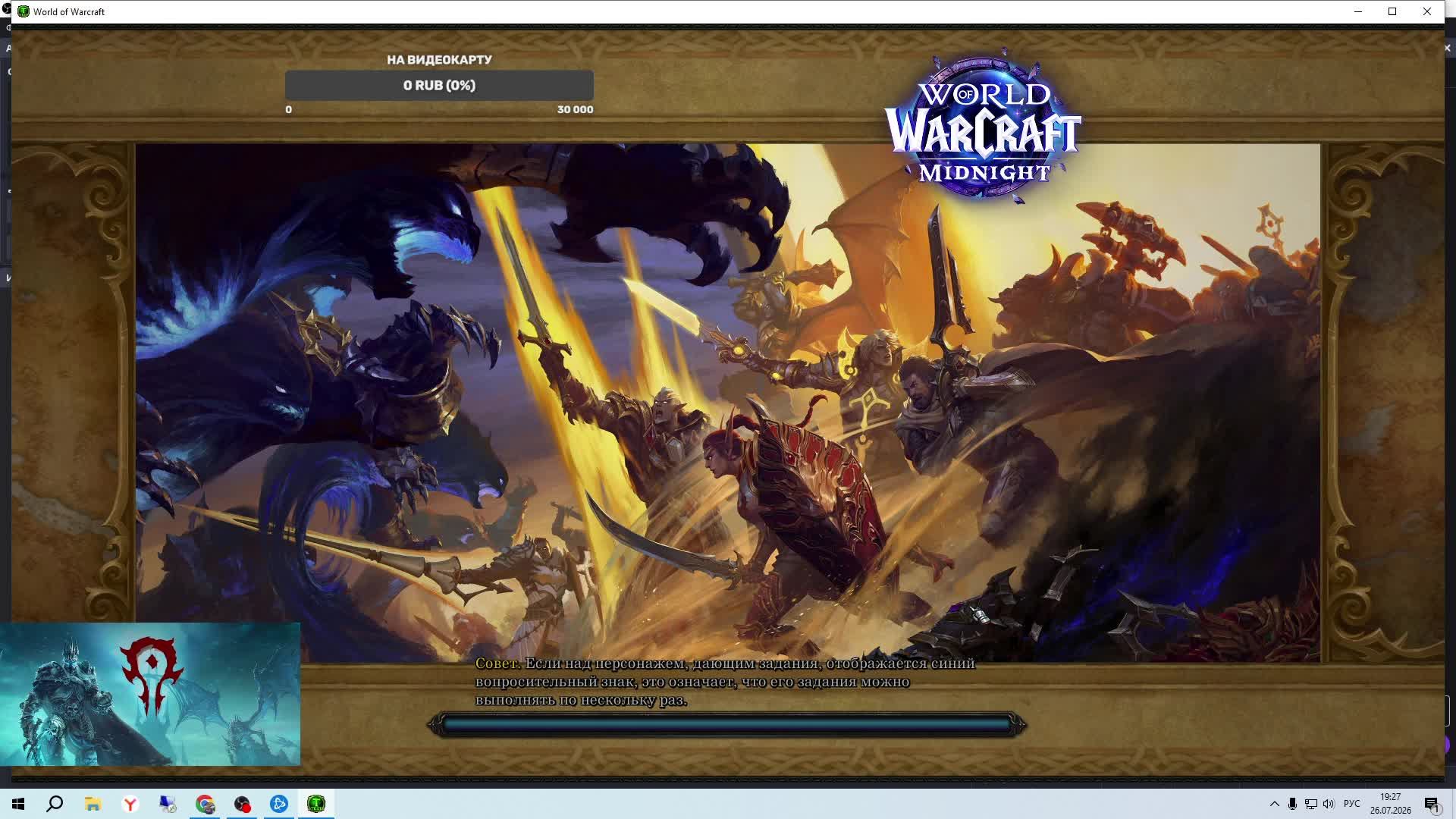Click World of Warcraft title bar app icon
The image size is (1456, 819).
(24, 11)
